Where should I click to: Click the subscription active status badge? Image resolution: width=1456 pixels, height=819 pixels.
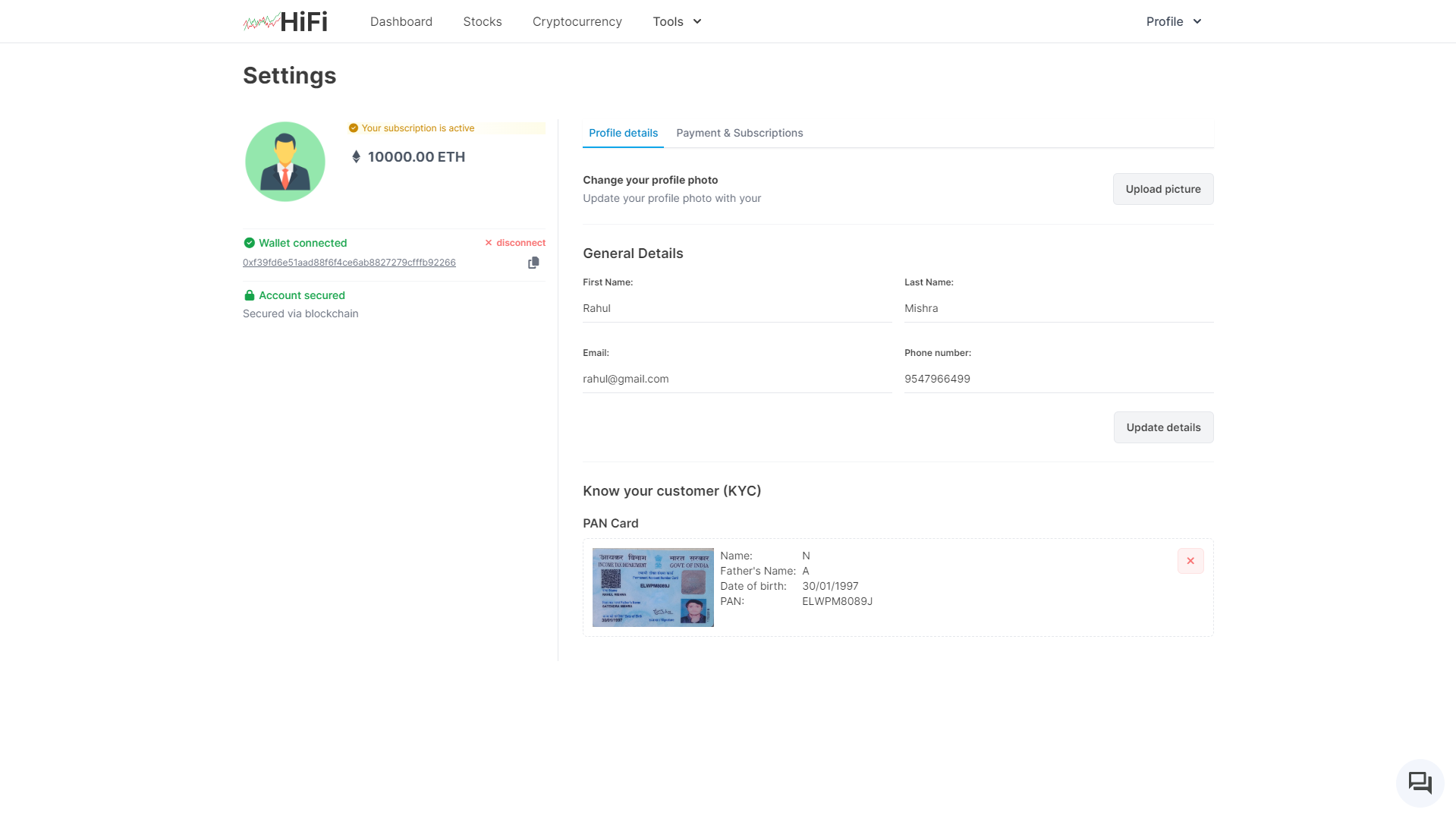pyautogui.click(x=446, y=128)
